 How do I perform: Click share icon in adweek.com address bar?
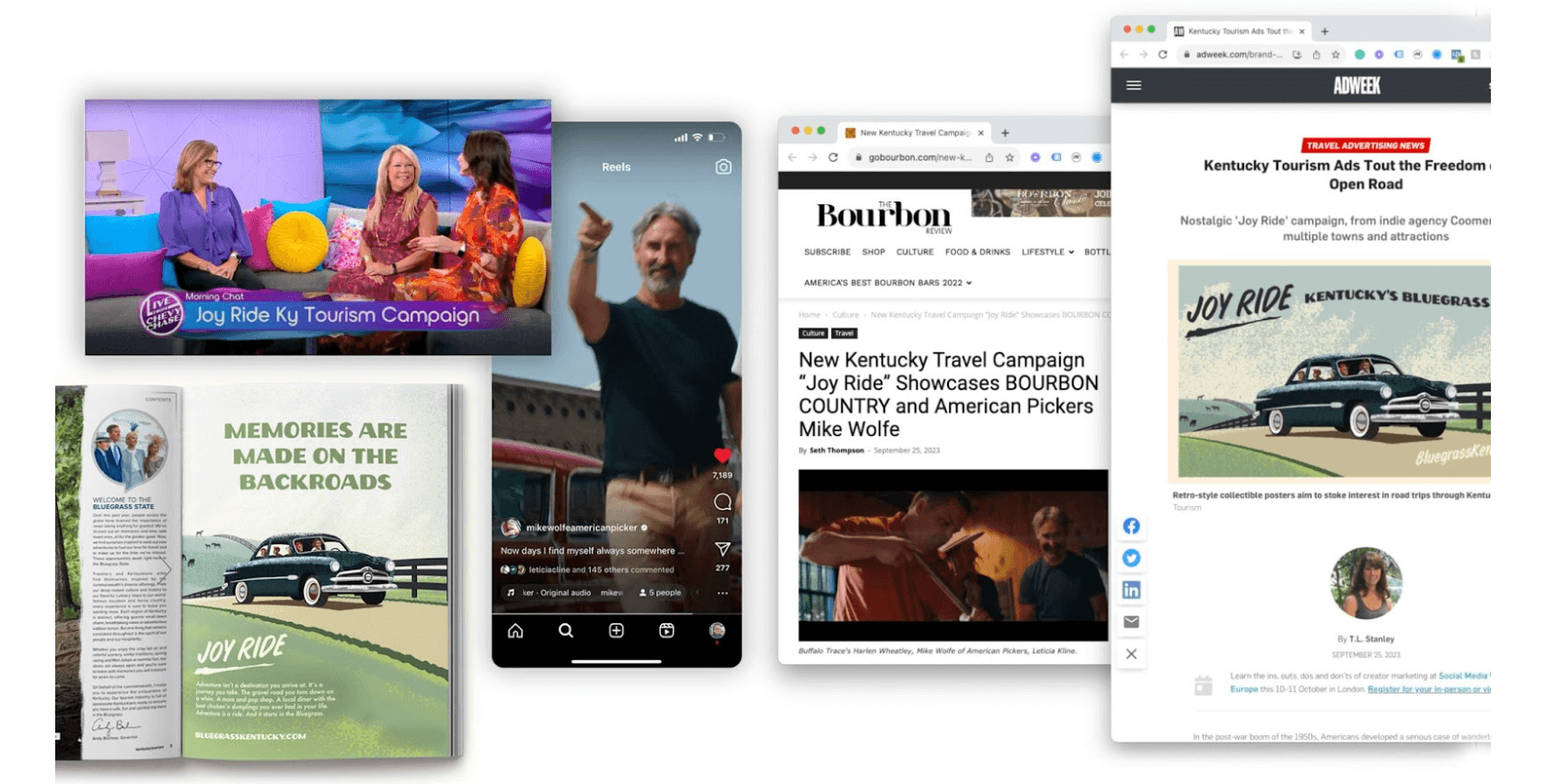tap(1316, 54)
